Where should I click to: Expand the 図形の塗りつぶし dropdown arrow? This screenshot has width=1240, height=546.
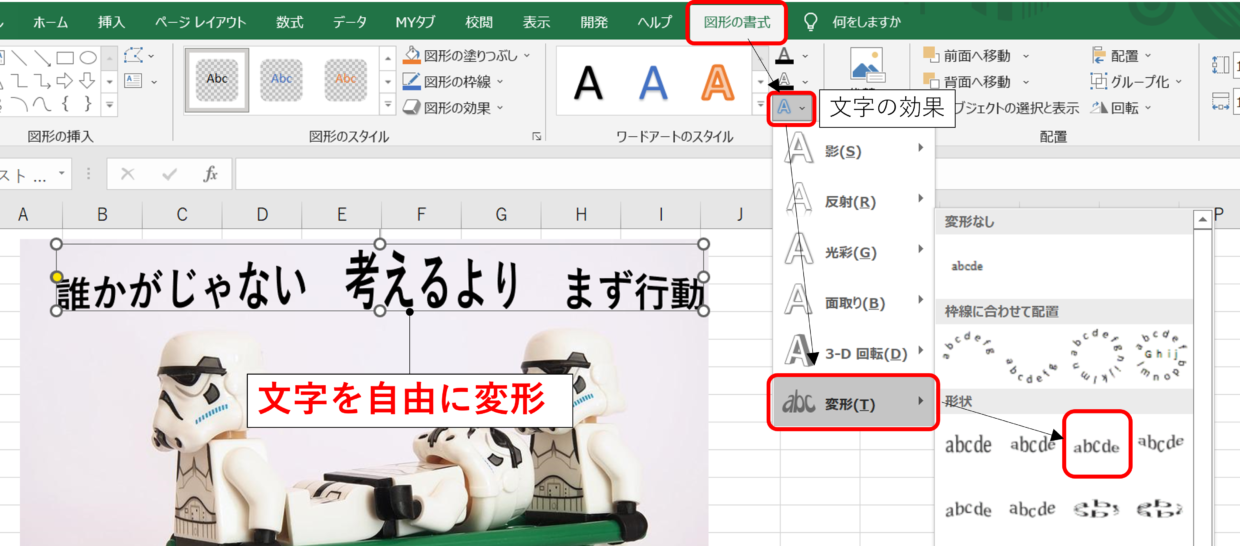[527, 56]
